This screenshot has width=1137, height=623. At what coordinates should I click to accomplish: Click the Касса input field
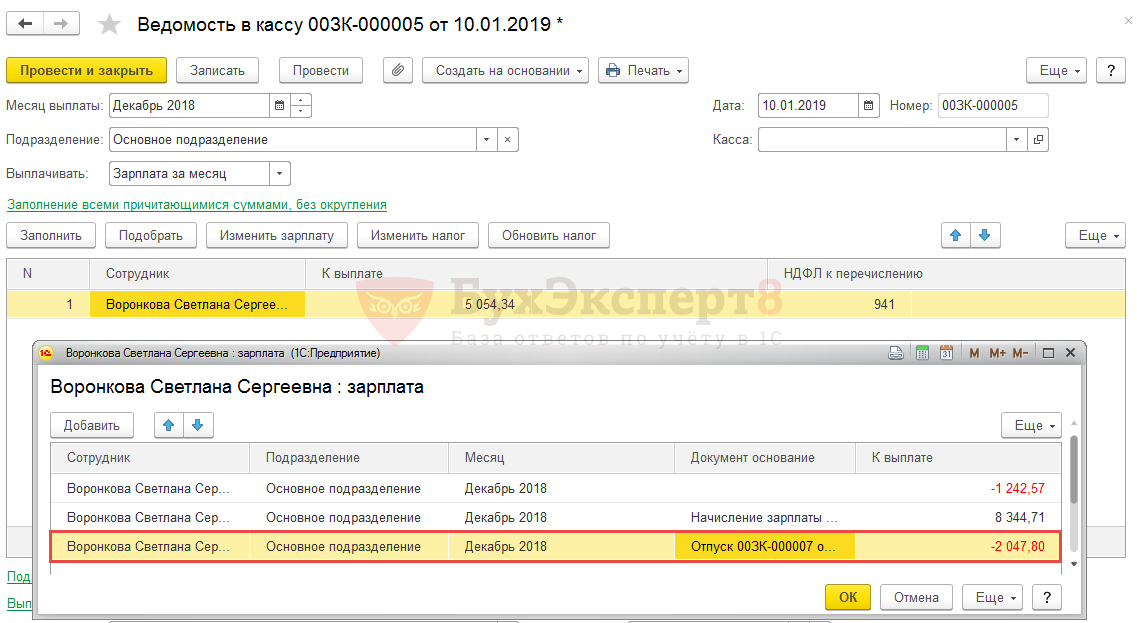pyautogui.click(x=882, y=139)
